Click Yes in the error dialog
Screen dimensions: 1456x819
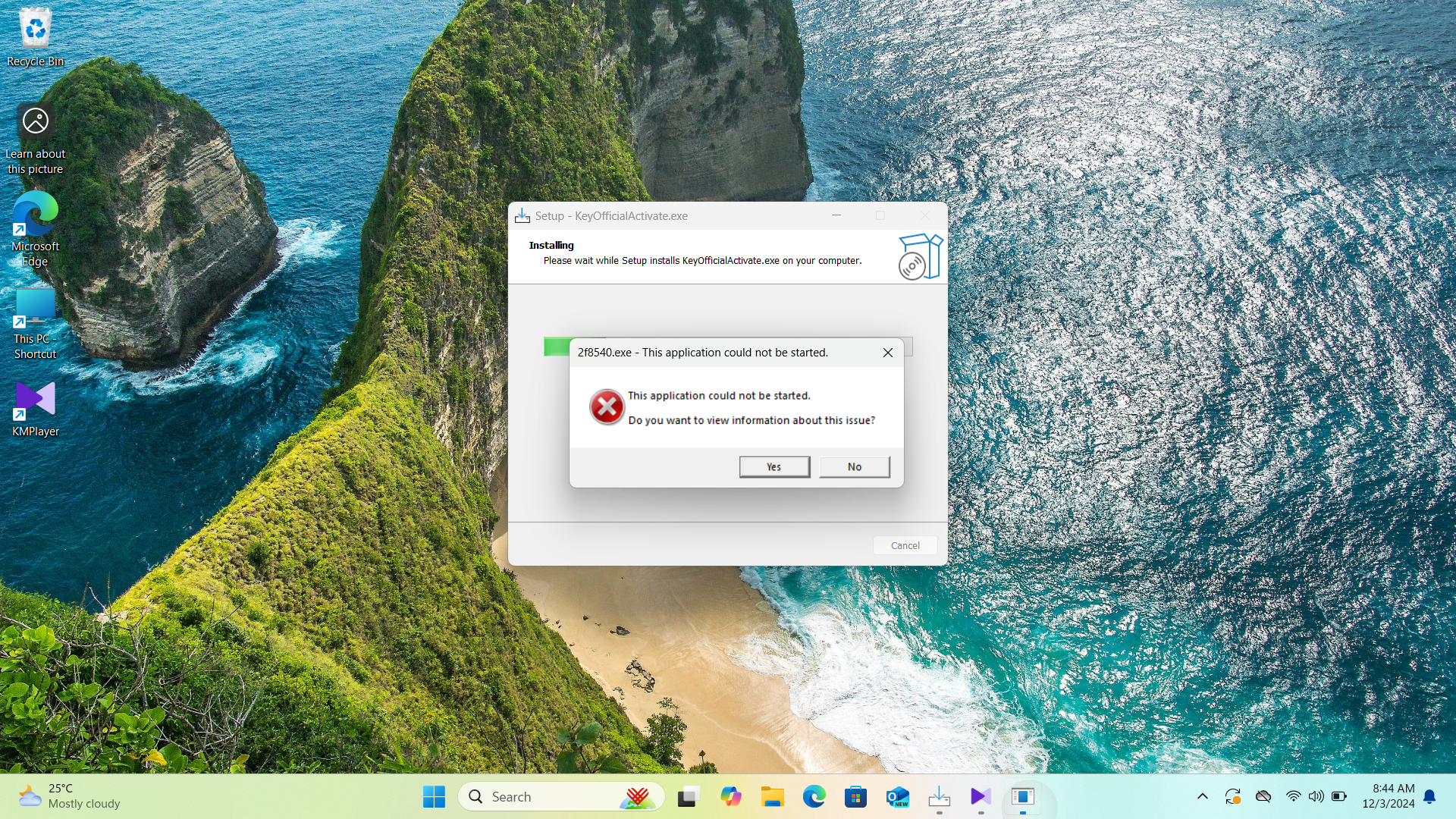point(774,466)
